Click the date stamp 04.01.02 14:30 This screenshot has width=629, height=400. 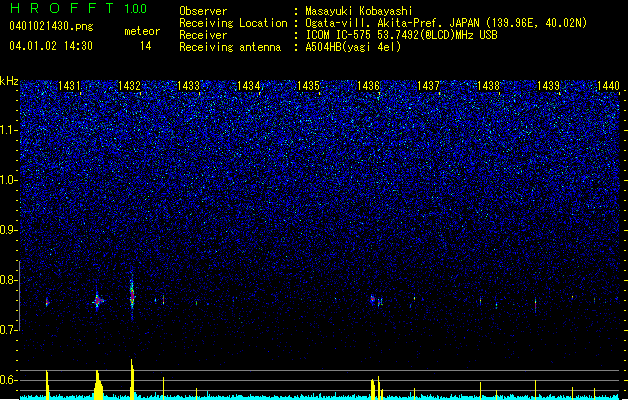(51, 46)
